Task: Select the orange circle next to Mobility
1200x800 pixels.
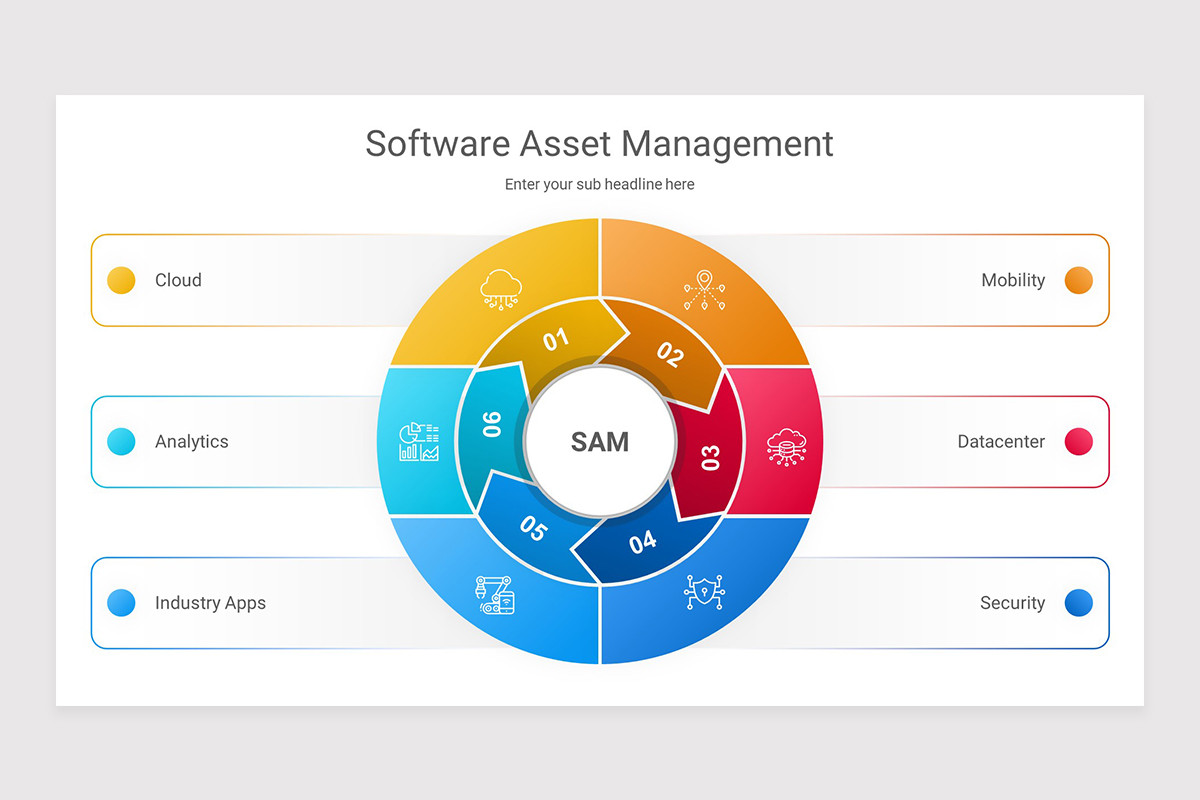Action: tap(1078, 280)
